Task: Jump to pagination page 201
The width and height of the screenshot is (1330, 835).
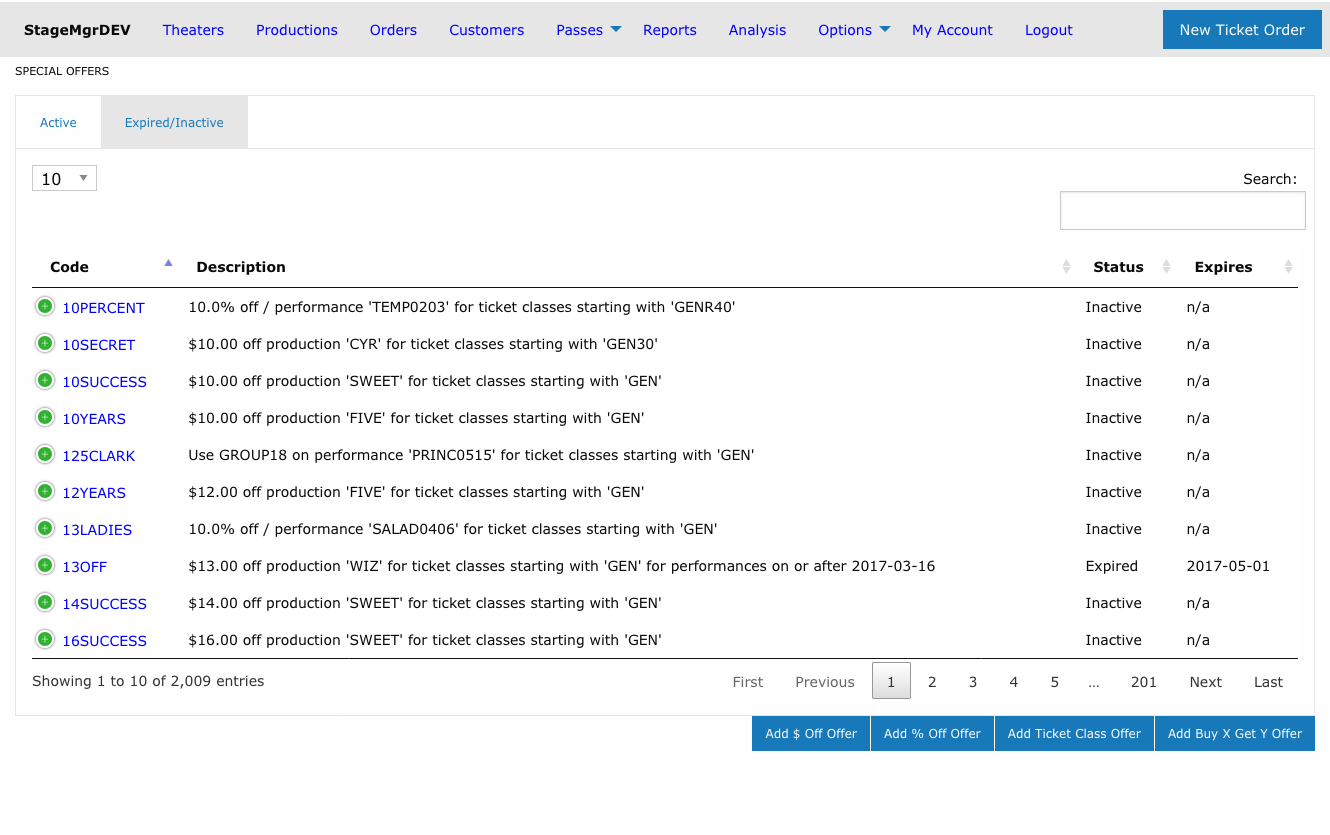Action: coord(1143,681)
